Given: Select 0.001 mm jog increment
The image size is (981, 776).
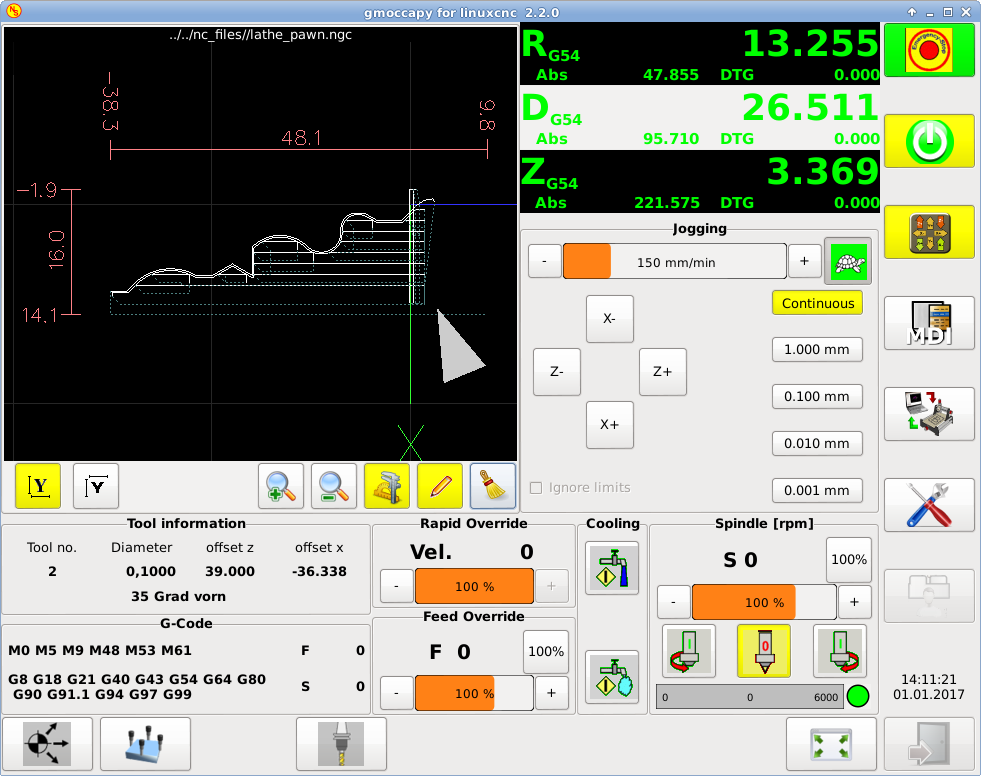Looking at the screenshot, I should pos(817,490).
